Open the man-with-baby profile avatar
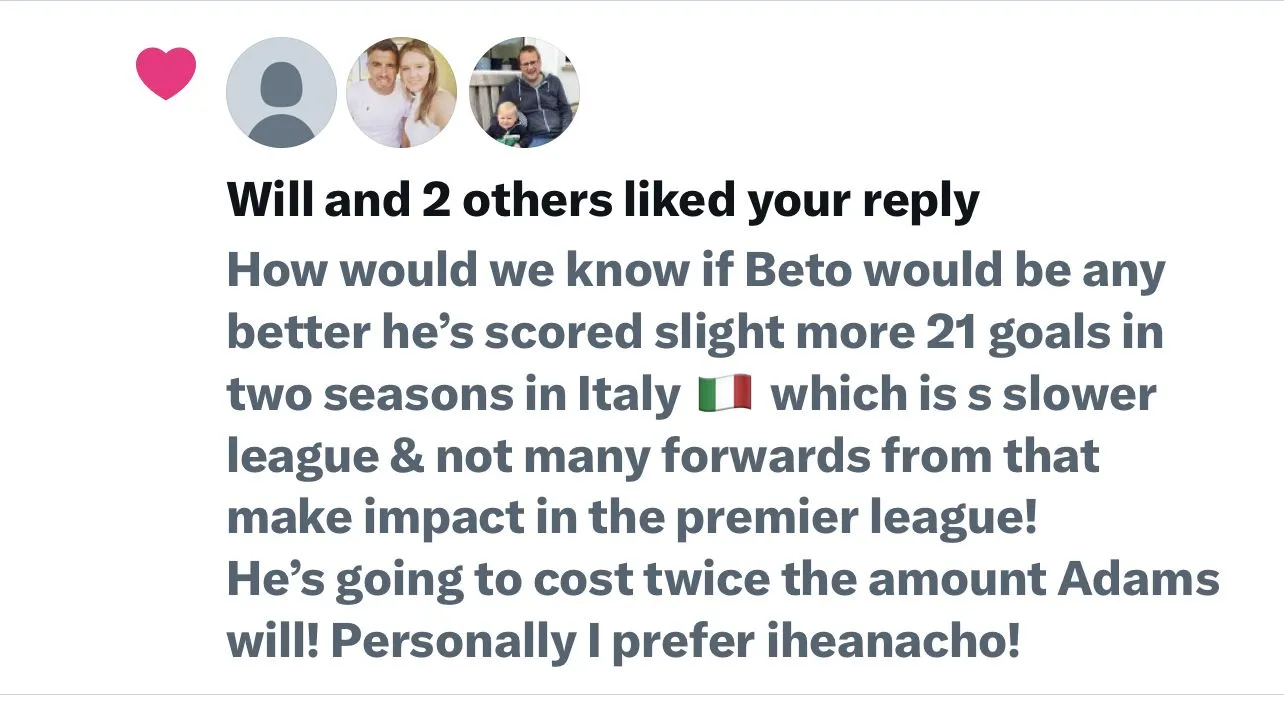 [x=524, y=93]
